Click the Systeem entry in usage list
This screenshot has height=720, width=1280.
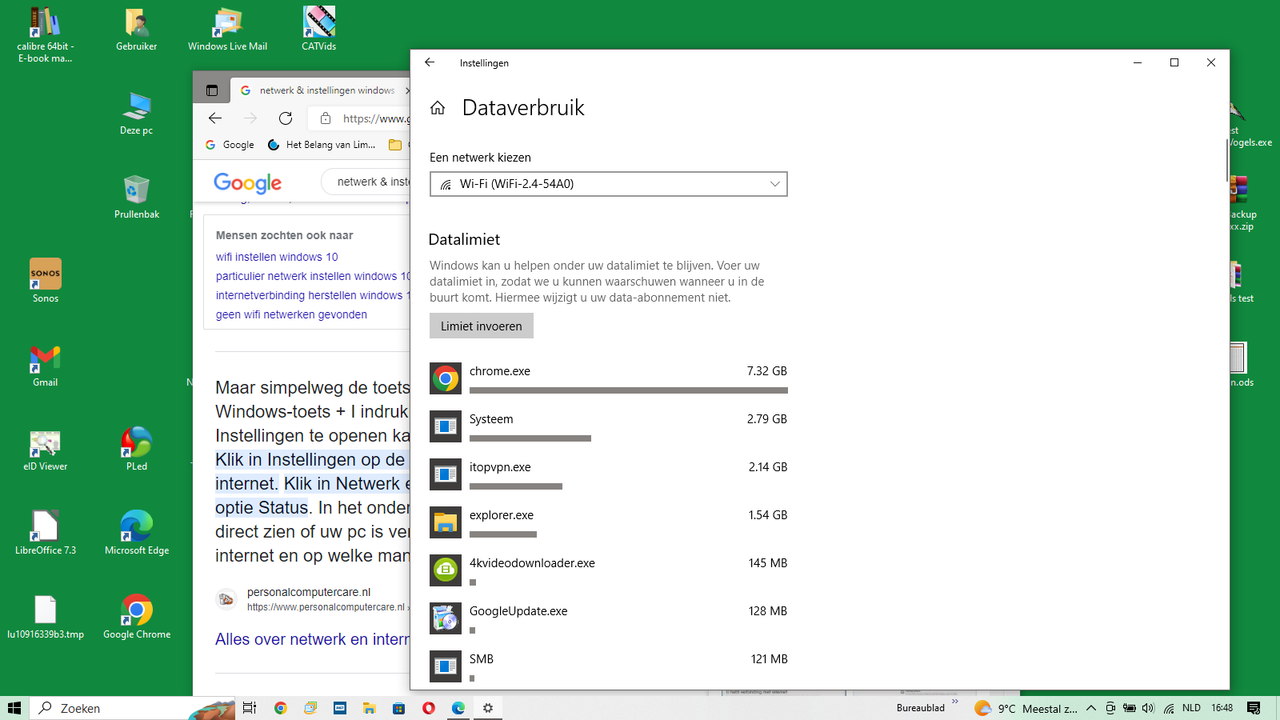pos(609,426)
